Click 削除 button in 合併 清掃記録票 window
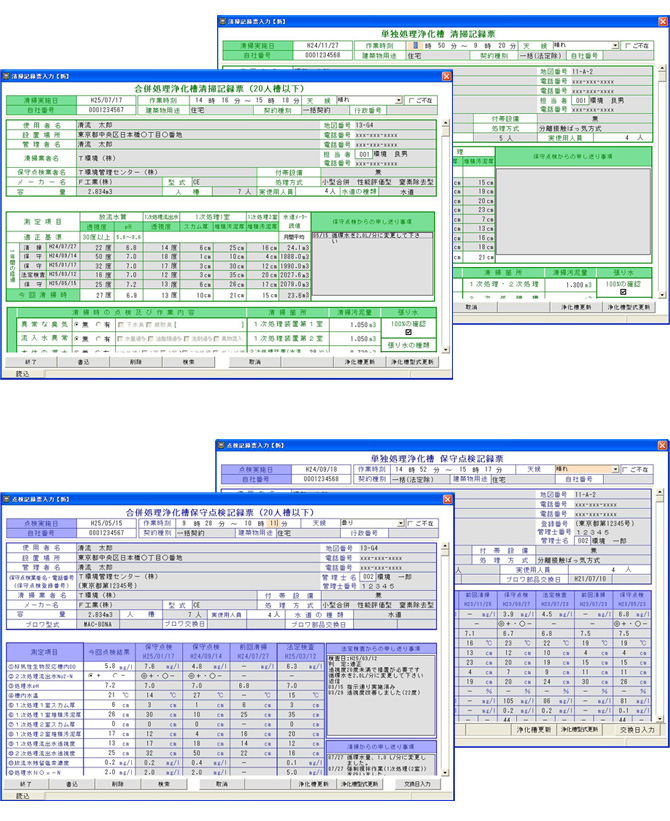 pyautogui.click(x=136, y=362)
